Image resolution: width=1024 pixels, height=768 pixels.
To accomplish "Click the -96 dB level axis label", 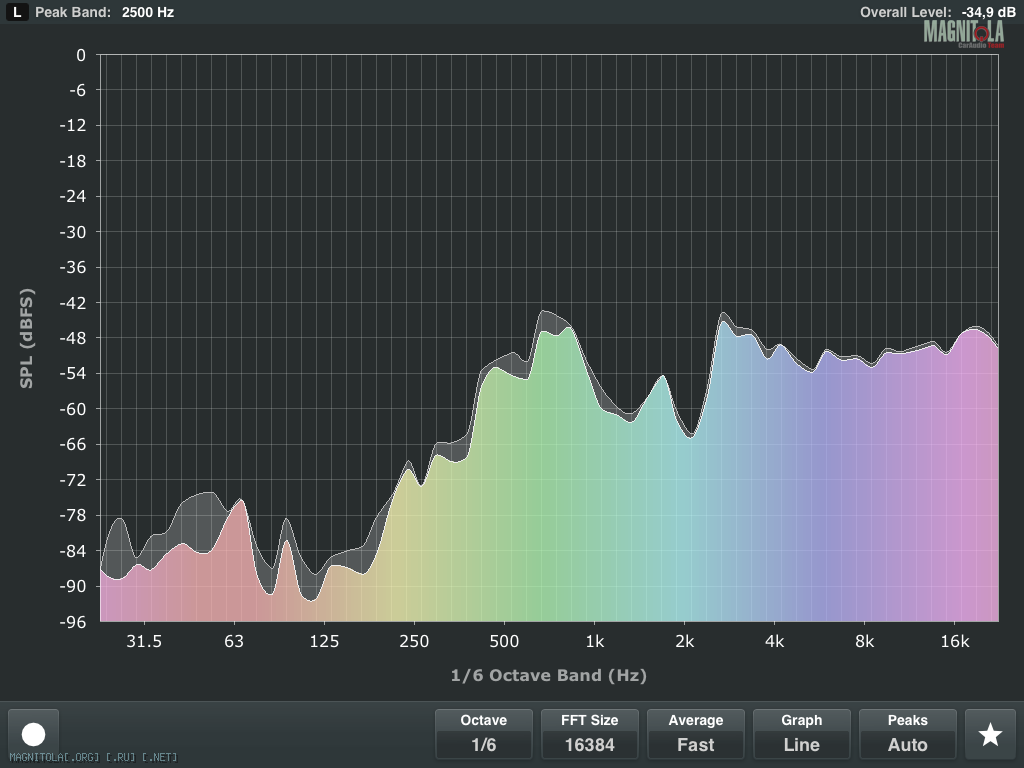I will pos(74,621).
